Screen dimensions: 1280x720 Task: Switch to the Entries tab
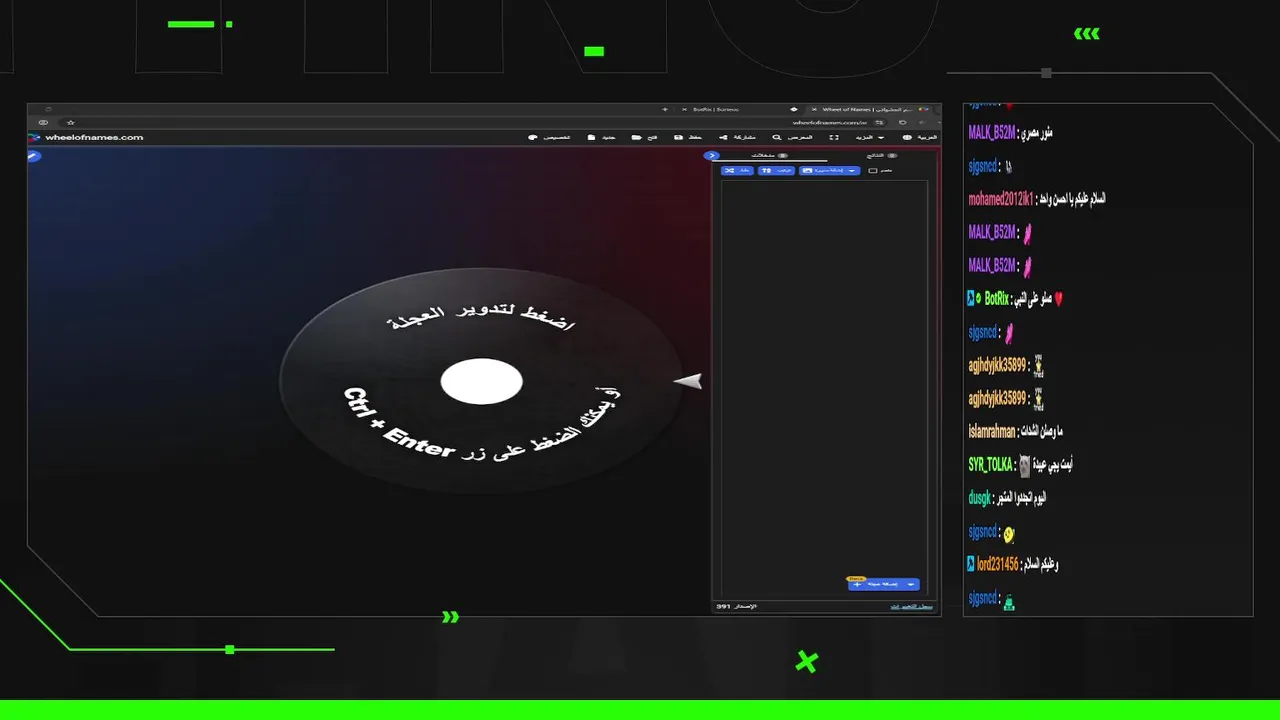(x=770, y=155)
